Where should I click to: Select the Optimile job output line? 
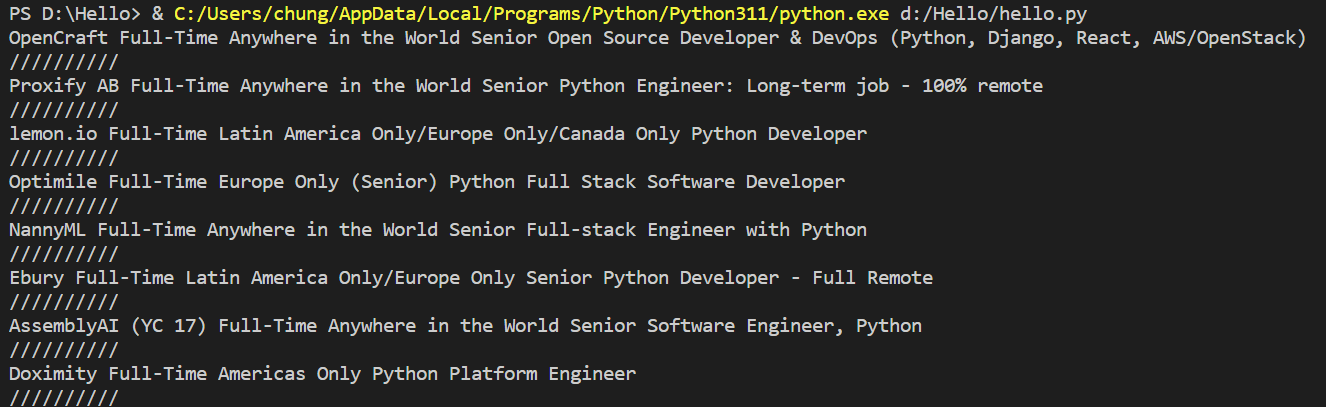tap(427, 182)
